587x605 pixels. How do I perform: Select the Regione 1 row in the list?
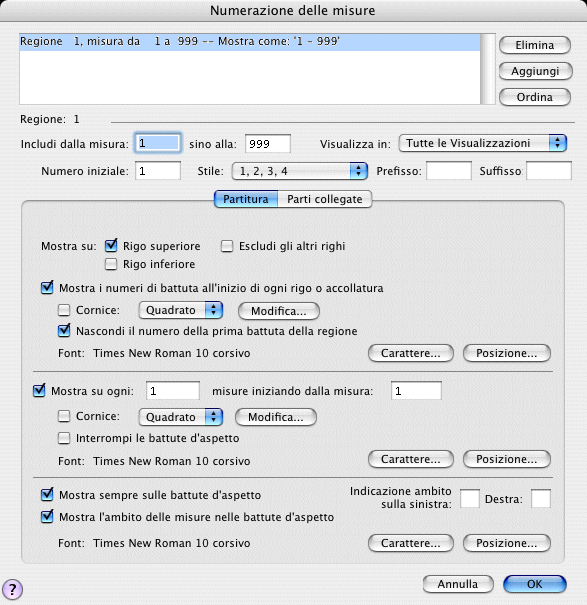click(250, 42)
